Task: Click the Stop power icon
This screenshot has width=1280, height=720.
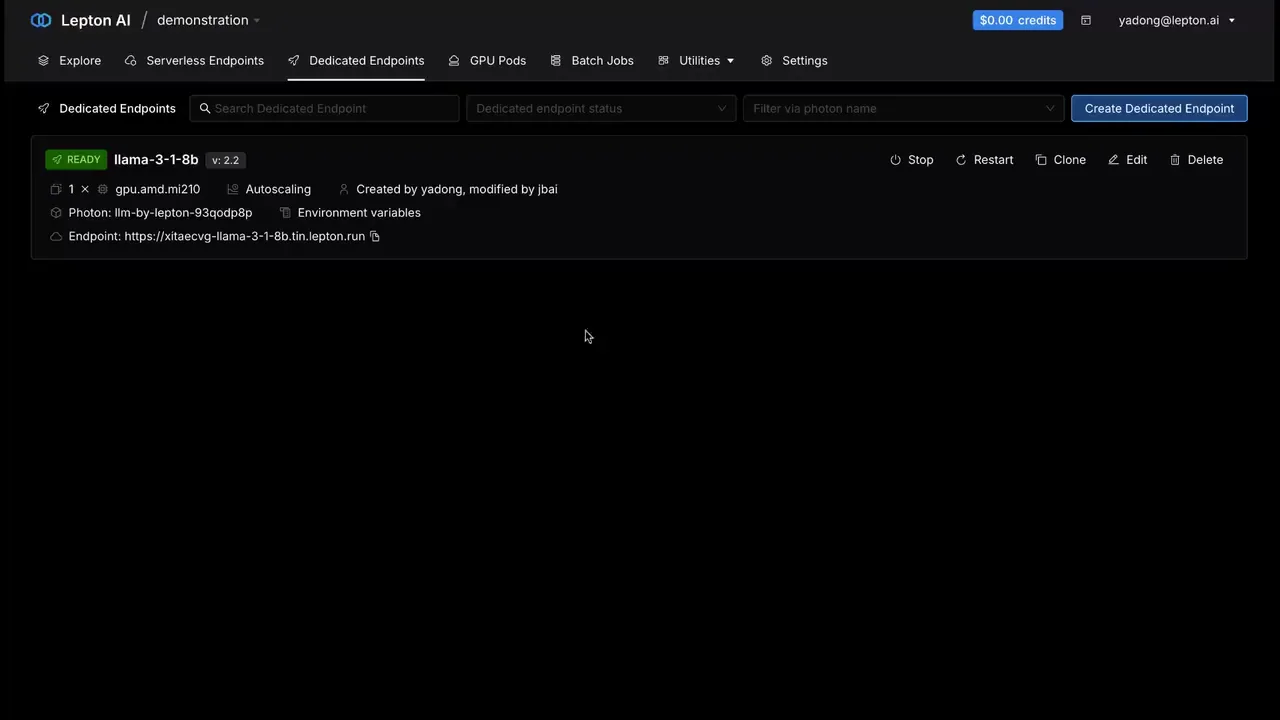Action: [x=895, y=160]
